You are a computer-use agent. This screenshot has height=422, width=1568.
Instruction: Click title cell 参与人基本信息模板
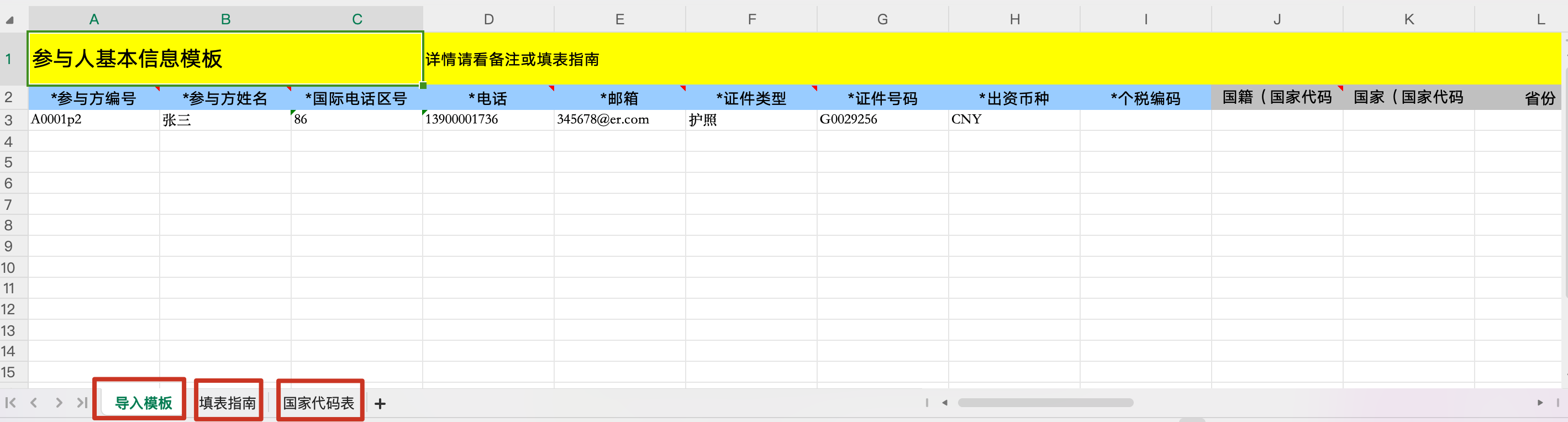pos(225,59)
